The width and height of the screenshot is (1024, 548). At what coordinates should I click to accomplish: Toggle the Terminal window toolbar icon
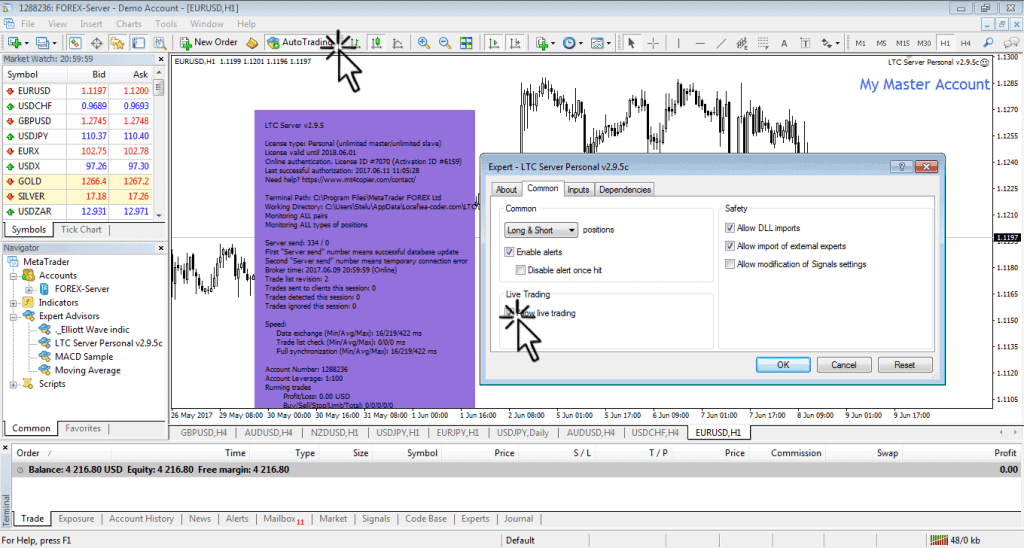tap(138, 43)
